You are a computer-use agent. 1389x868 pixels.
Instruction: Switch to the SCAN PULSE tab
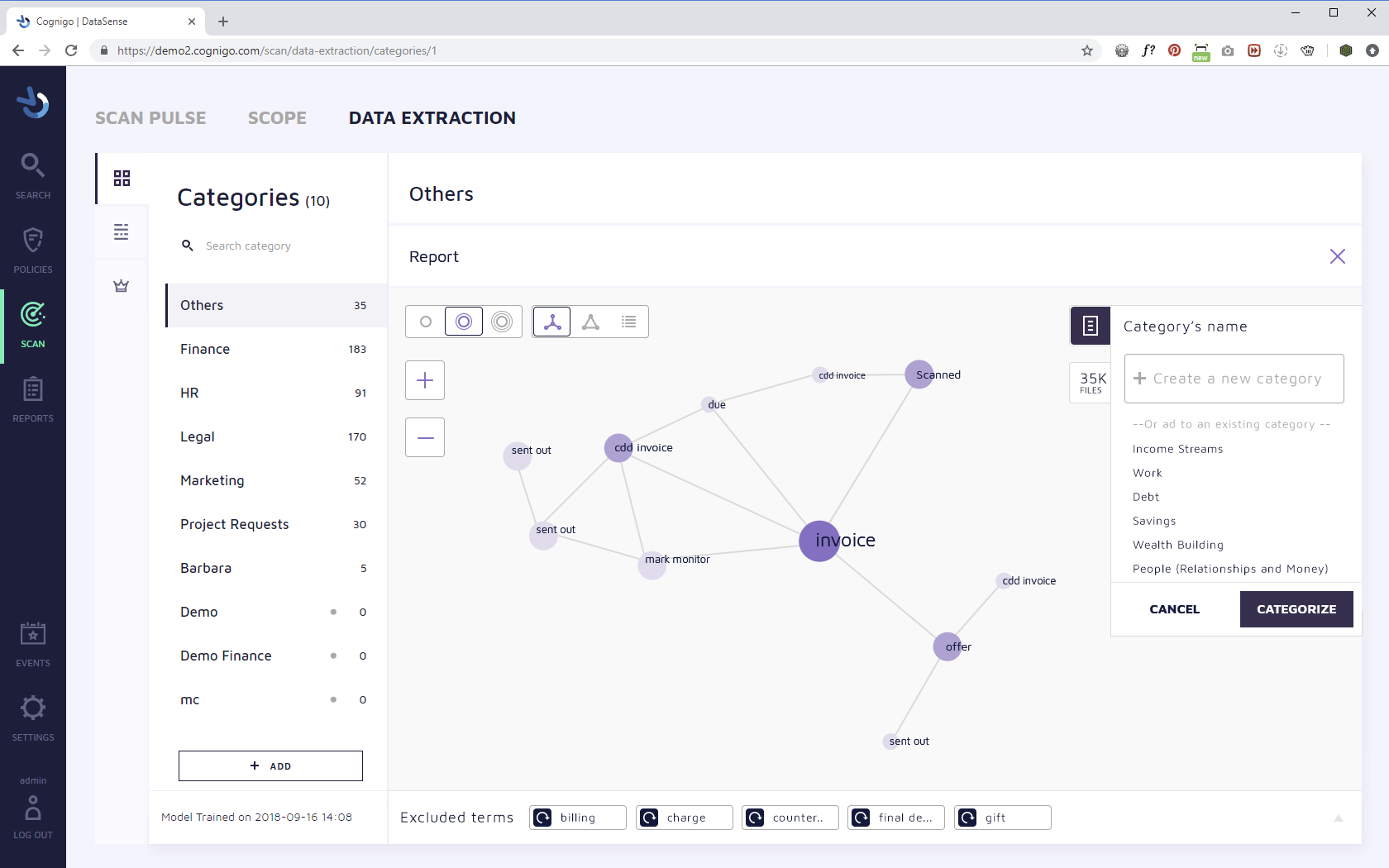(150, 118)
